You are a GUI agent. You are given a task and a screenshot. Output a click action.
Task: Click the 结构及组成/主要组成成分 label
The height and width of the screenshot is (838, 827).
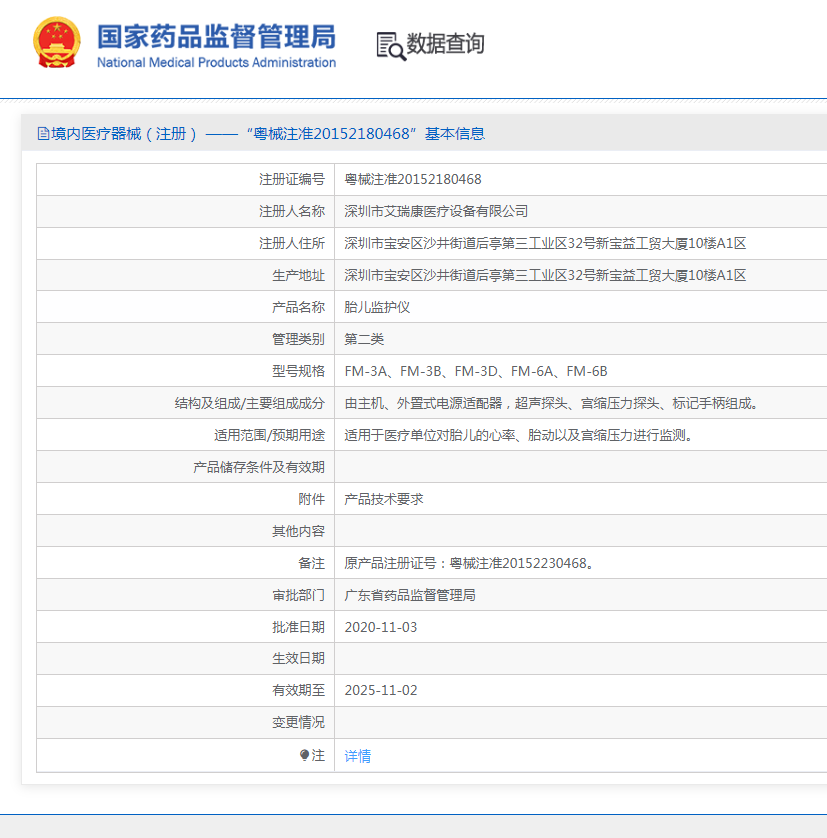(250, 404)
